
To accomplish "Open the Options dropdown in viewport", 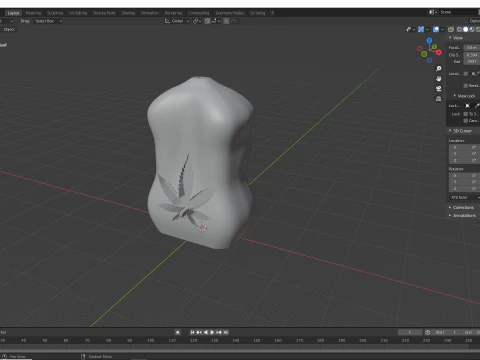I will (x=474, y=21).
